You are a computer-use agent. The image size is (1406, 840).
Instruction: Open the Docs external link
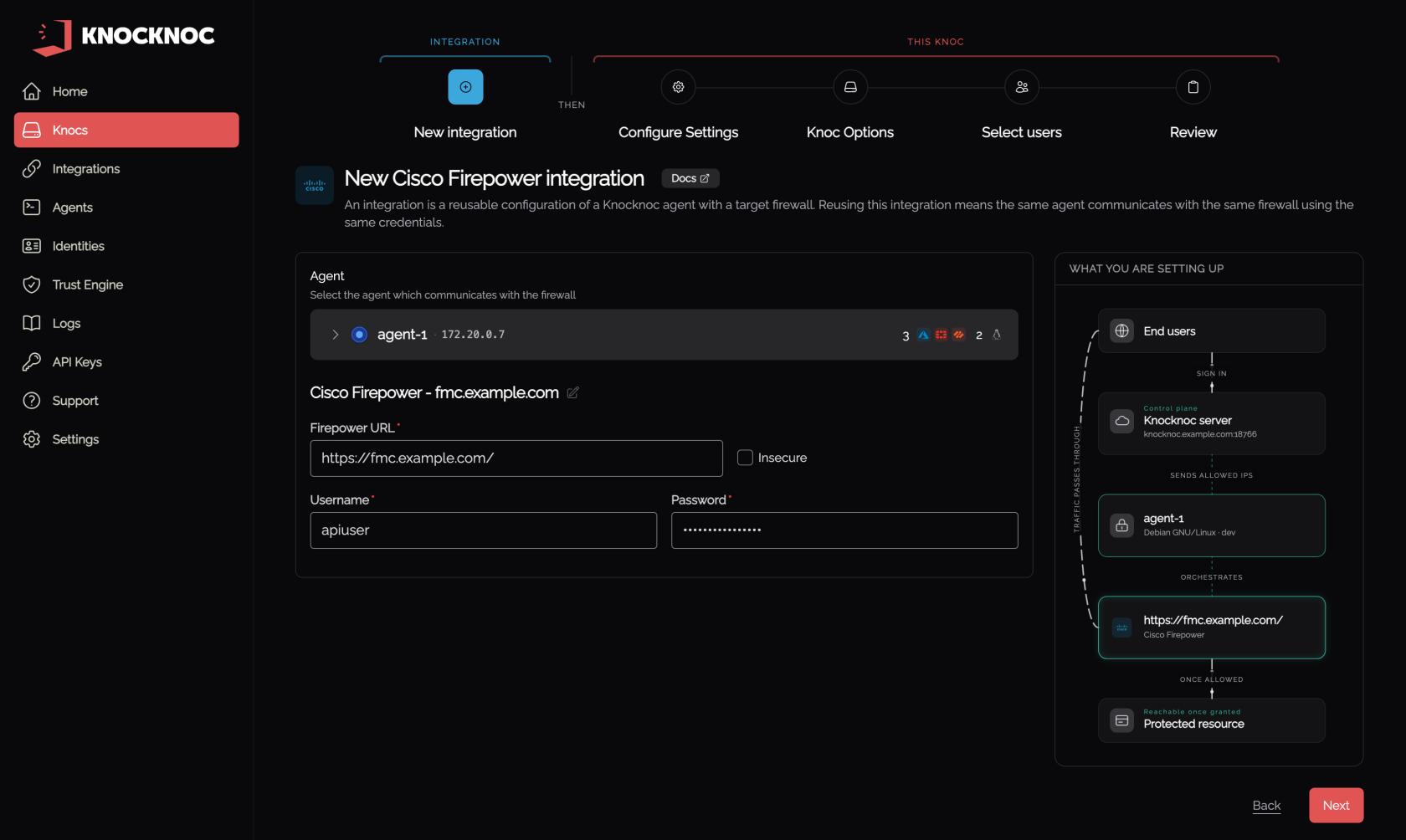[690, 178]
